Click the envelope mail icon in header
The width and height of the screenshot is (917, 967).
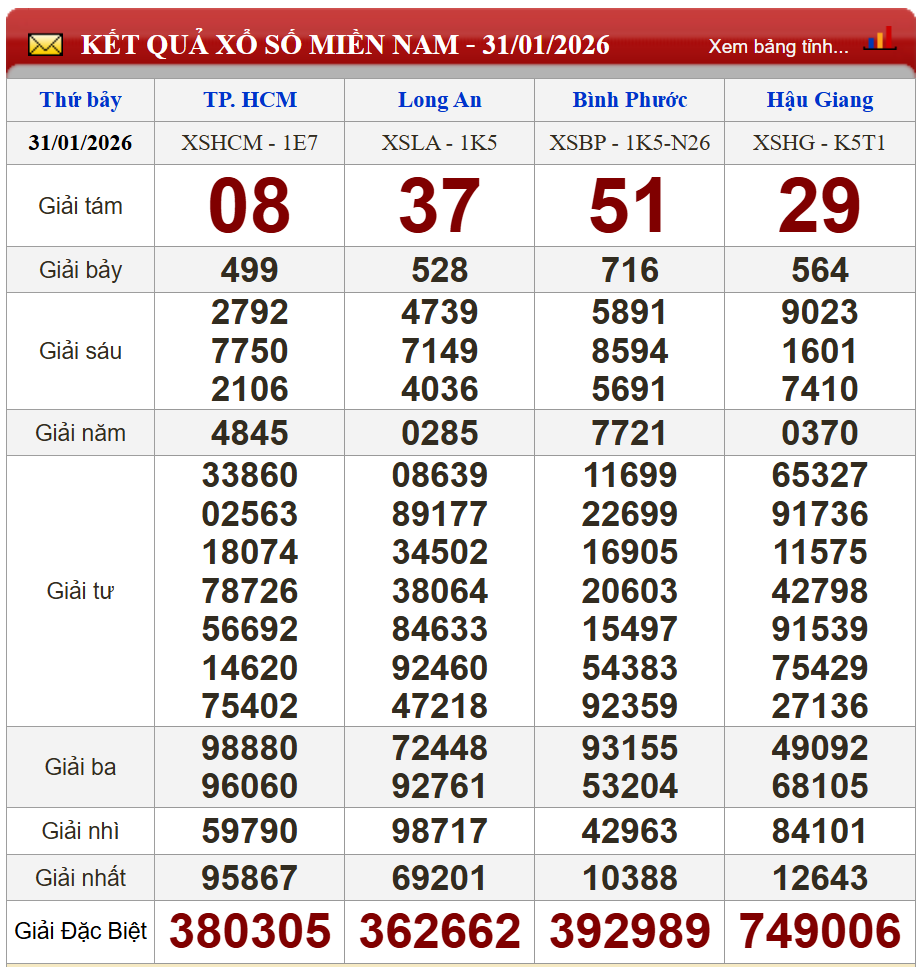click(x=45, y=45)
